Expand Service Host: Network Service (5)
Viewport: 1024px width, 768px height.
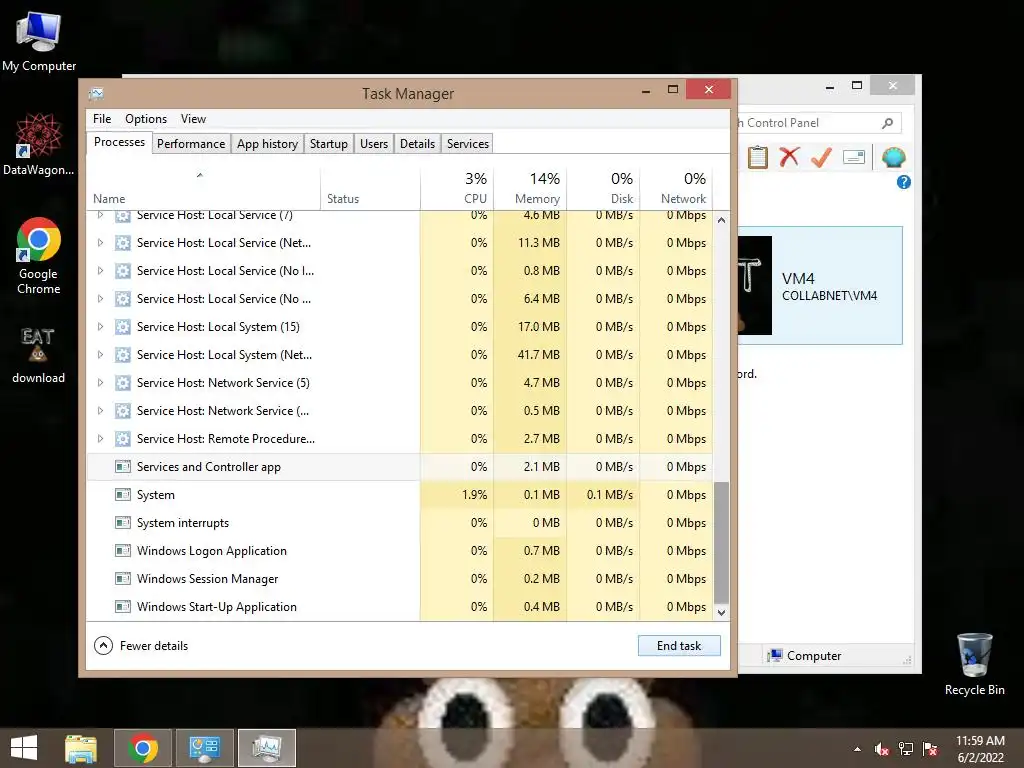point(100,383)
